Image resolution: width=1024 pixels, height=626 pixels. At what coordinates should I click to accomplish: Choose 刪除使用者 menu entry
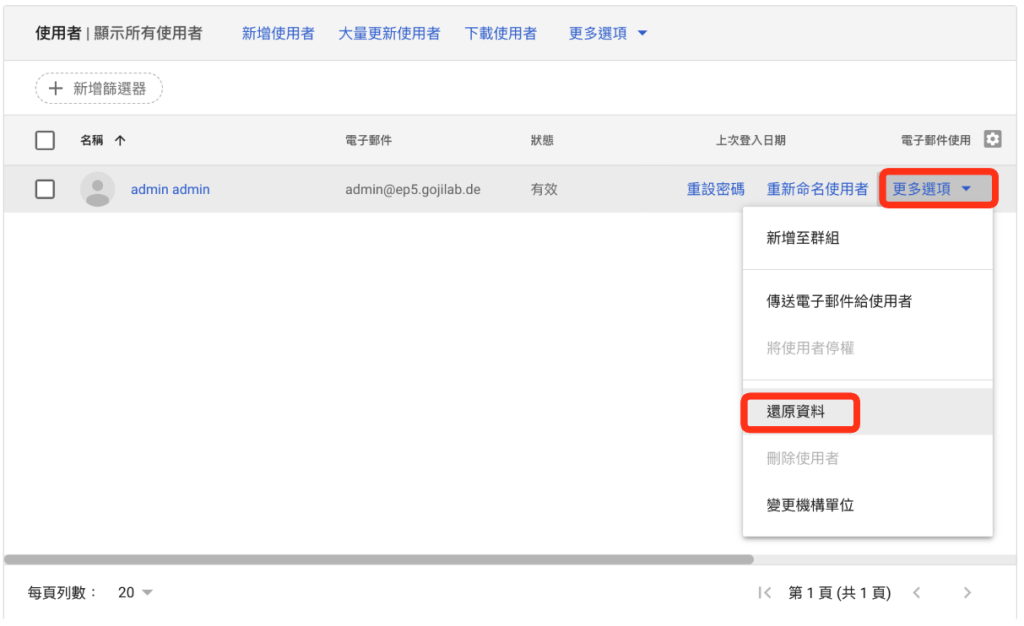coord(867,458)
